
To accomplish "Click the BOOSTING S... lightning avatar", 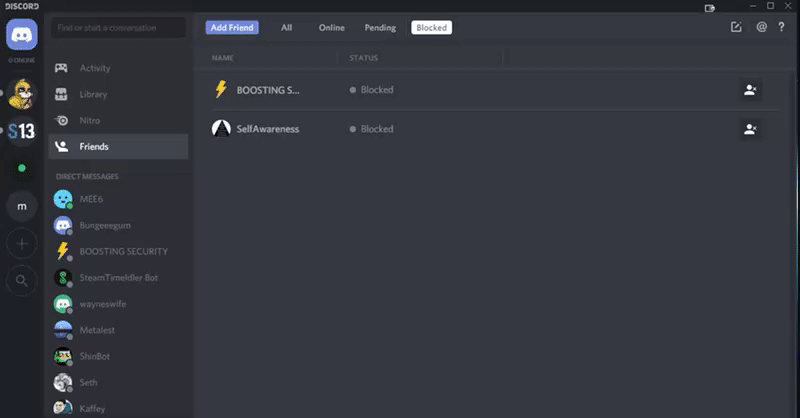I will tap(221, 89).
